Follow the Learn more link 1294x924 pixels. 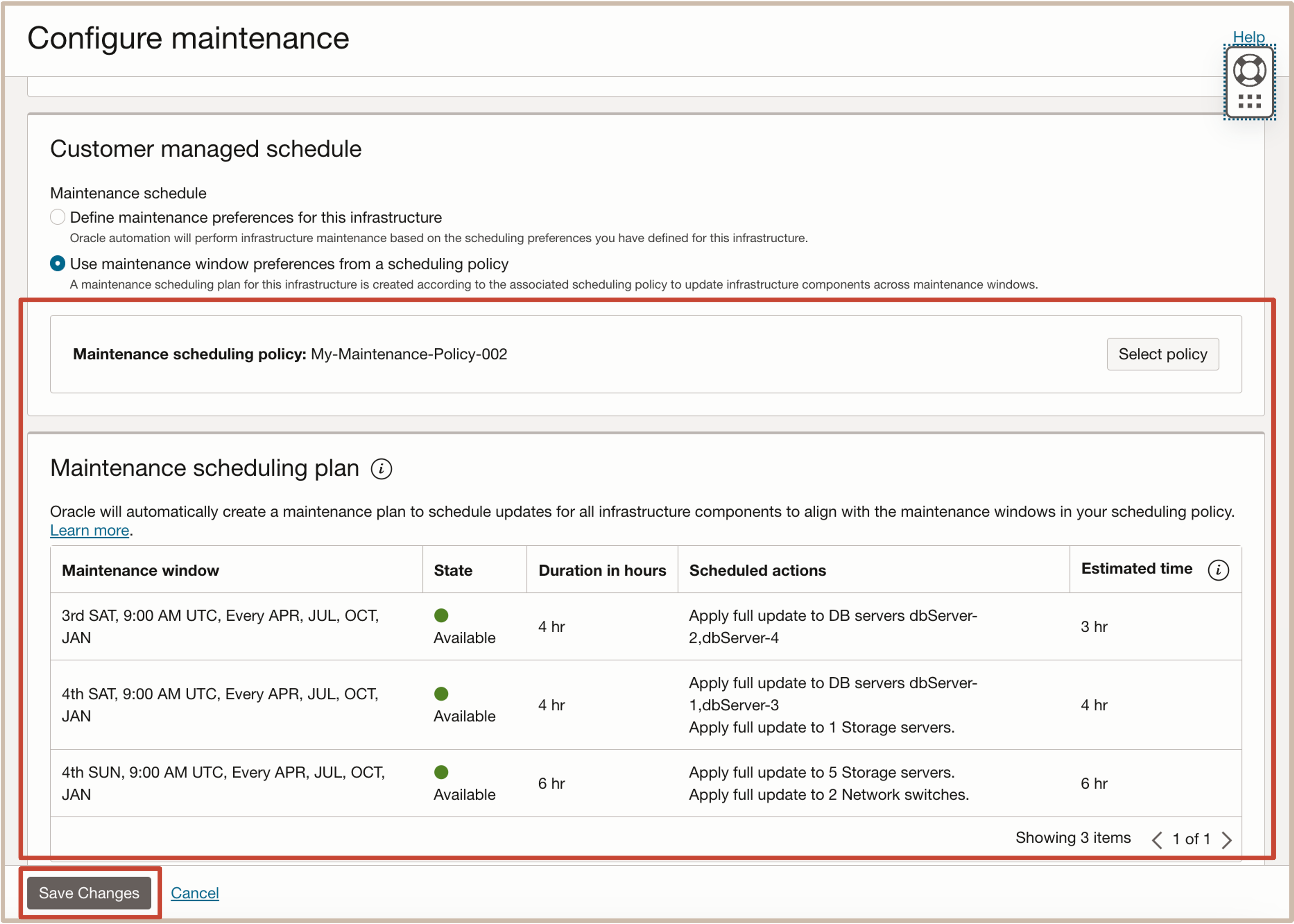point(89,530)
